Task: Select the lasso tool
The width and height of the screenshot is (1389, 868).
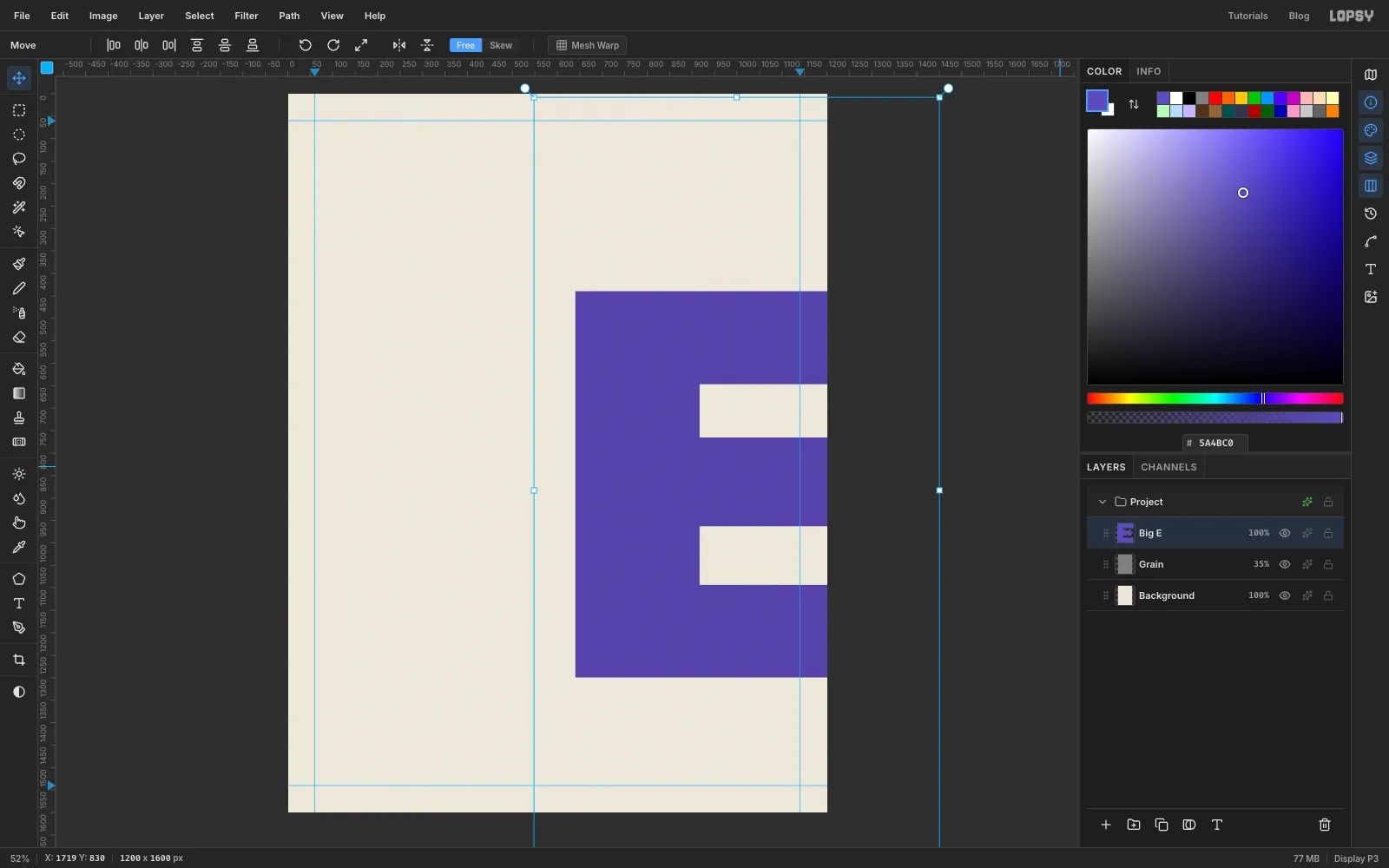Action: tap(19, 159)
